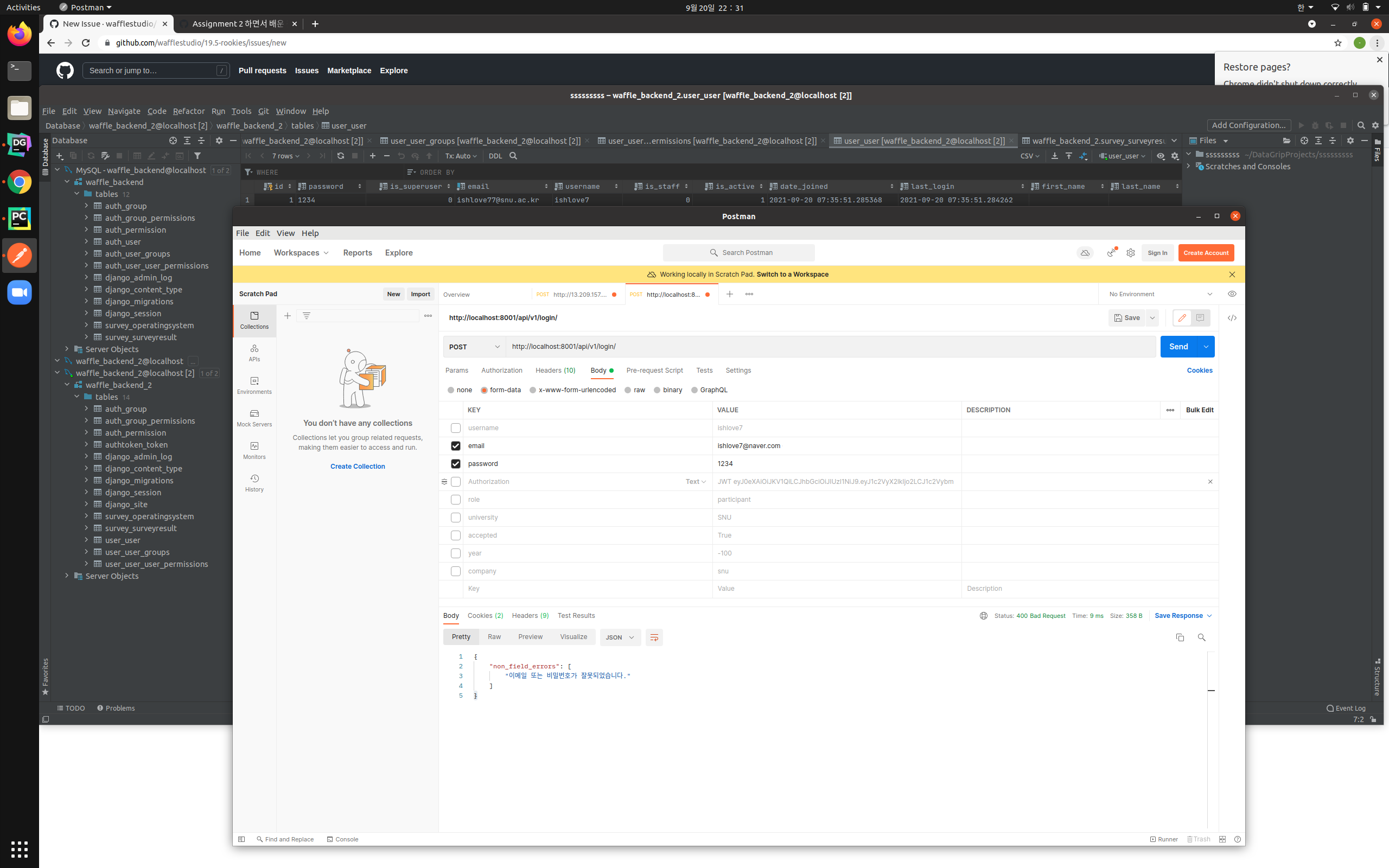Image resolution: width=1389 pixels, height=868 pixels.
Task: Copy response body using the copy icon
Action: 1180,637
